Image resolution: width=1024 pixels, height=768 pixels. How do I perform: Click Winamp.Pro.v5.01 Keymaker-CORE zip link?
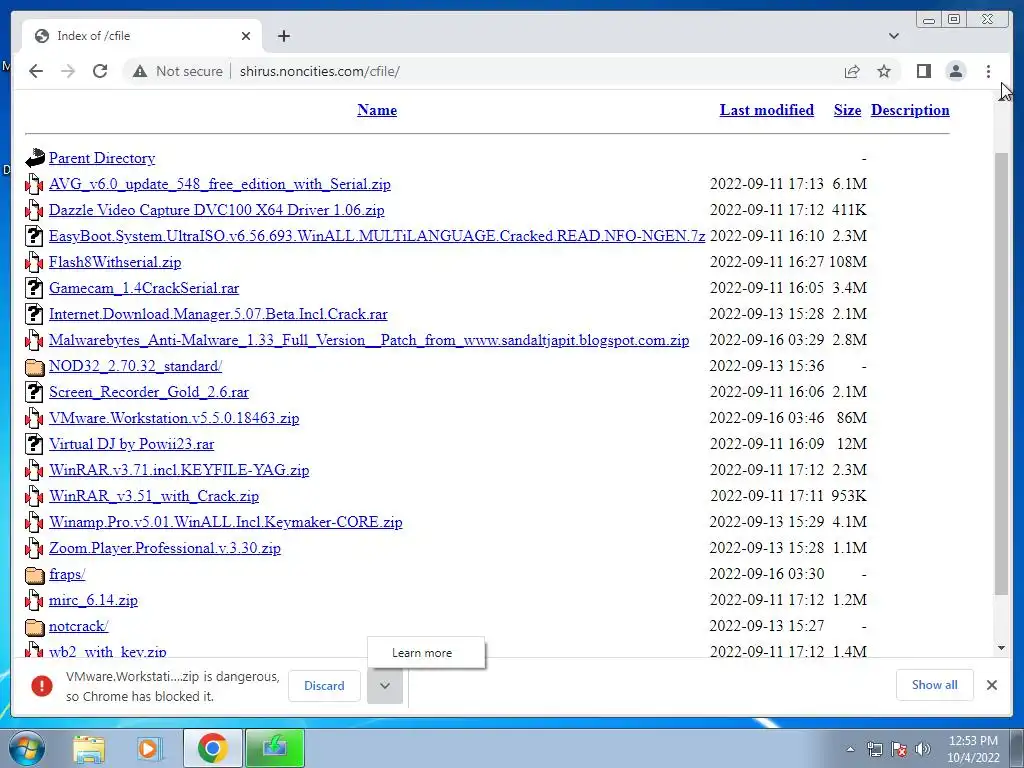coord(225,522)
